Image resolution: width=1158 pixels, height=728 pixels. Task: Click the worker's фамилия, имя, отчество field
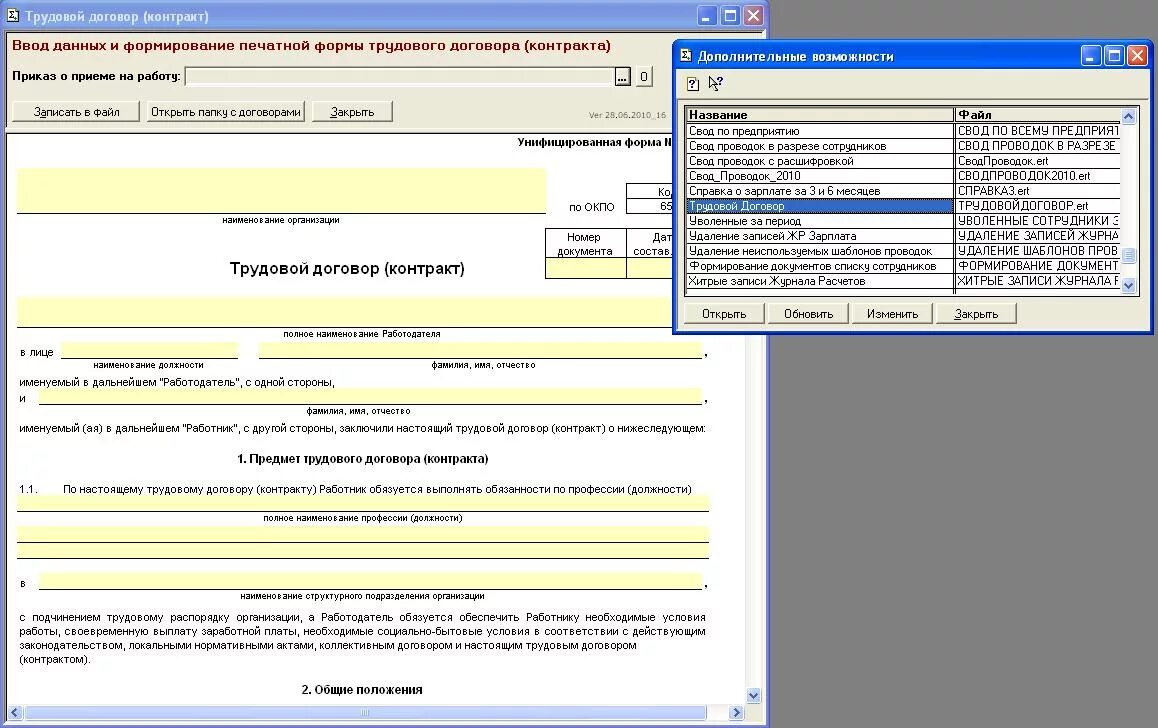(x=371, y=397)
